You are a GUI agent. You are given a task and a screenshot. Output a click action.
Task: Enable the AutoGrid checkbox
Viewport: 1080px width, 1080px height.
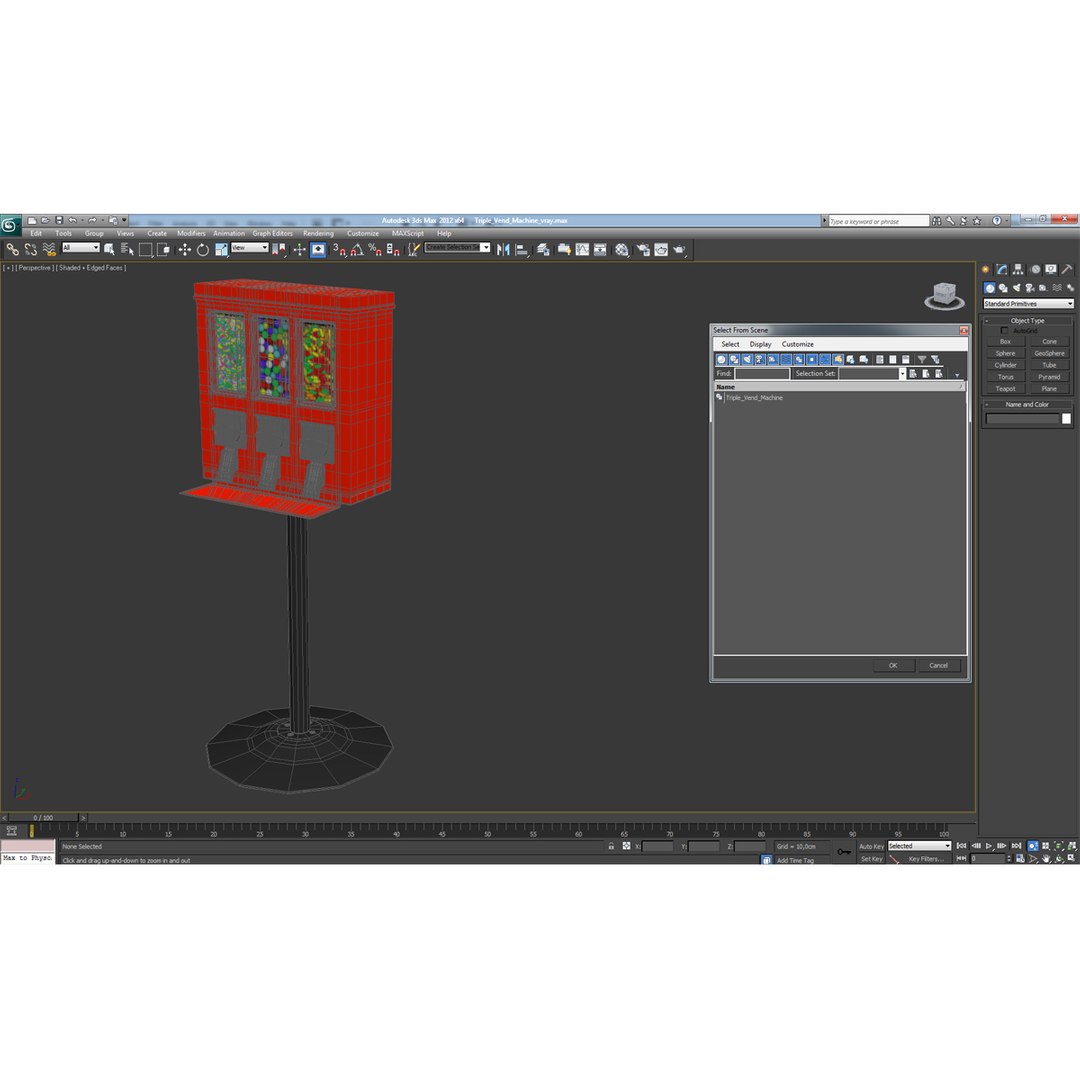(x=1004, y=331)
